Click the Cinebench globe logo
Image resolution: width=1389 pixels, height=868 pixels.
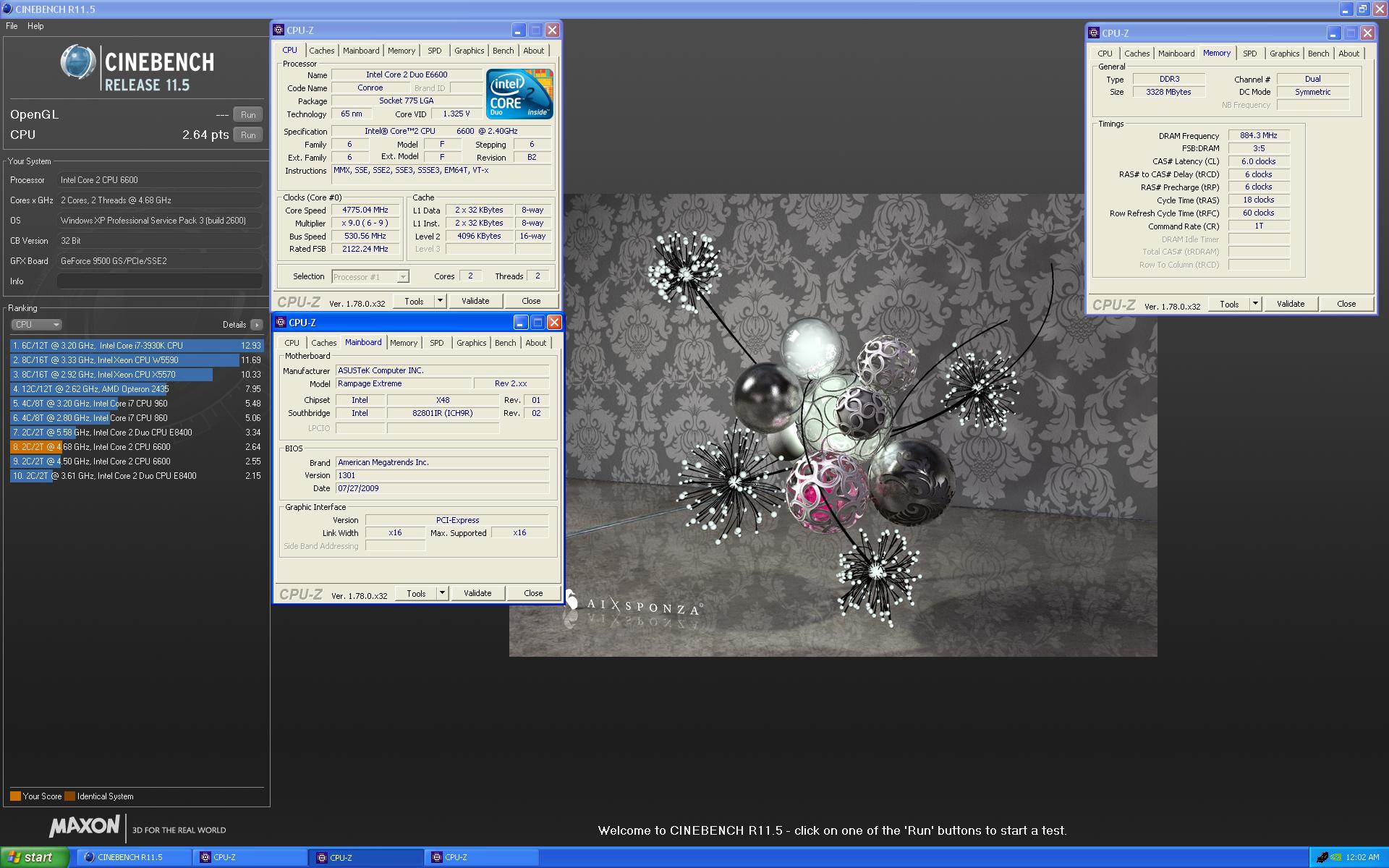(x=78, y=62)
